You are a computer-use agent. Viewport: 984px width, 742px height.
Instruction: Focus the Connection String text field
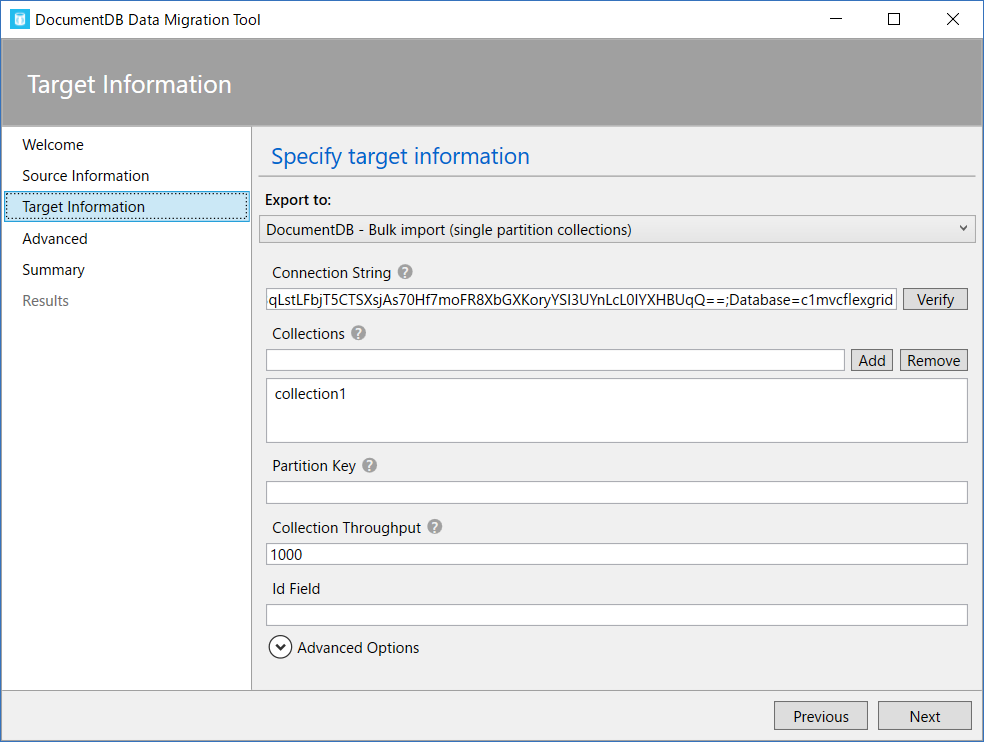click(581, 299)
